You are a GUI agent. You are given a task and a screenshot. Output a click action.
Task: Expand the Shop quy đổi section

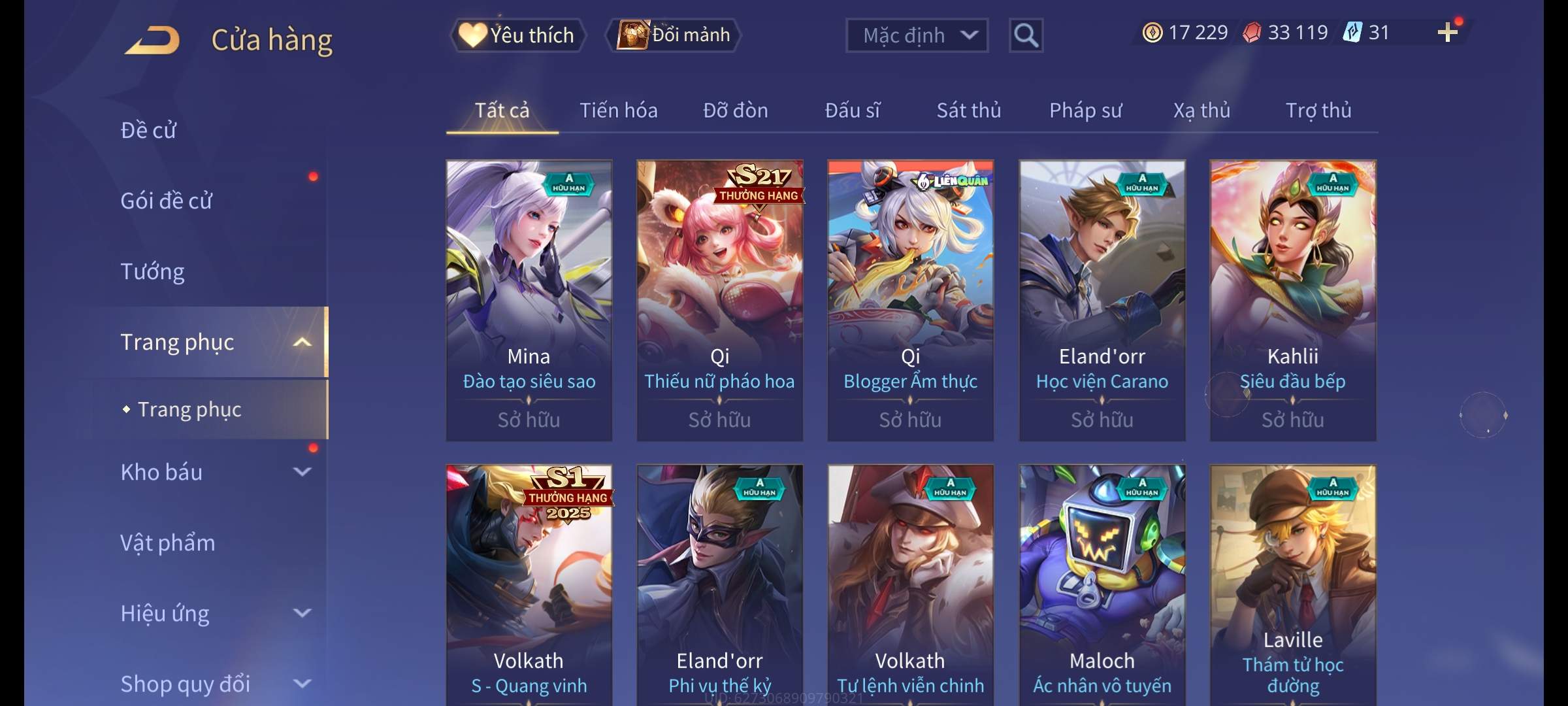click(302, 683)
